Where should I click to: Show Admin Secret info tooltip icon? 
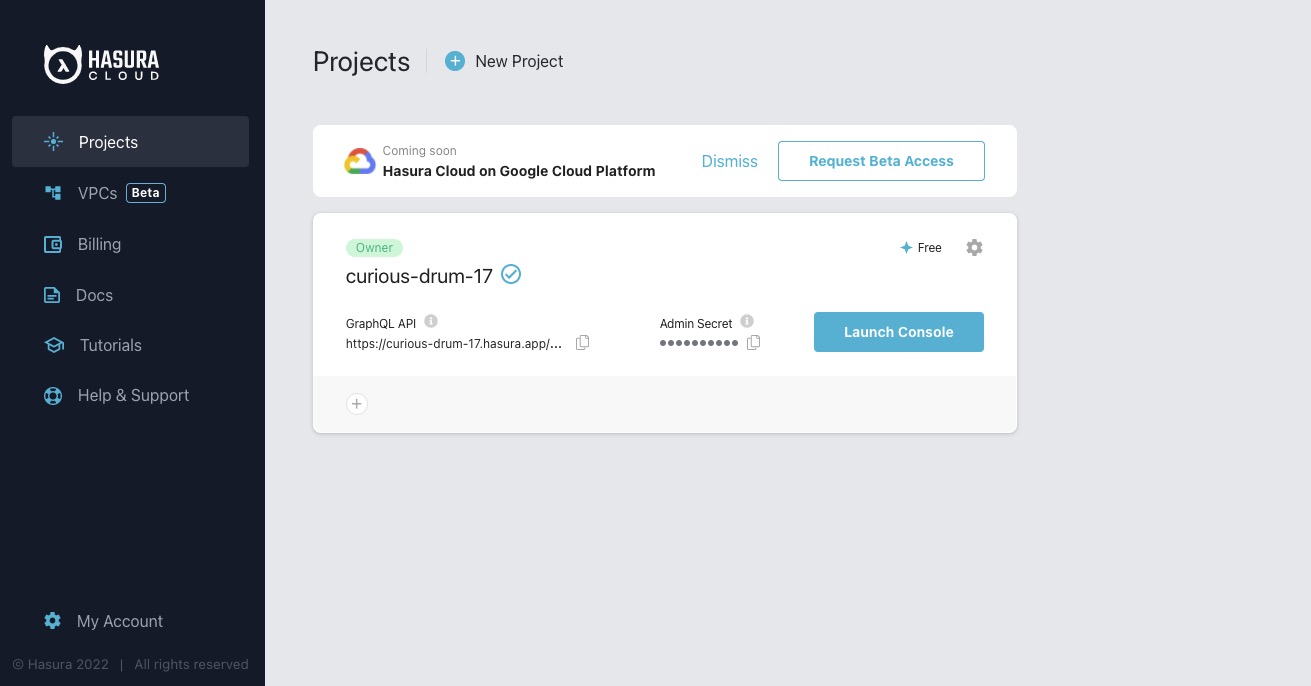click(747, 321)
